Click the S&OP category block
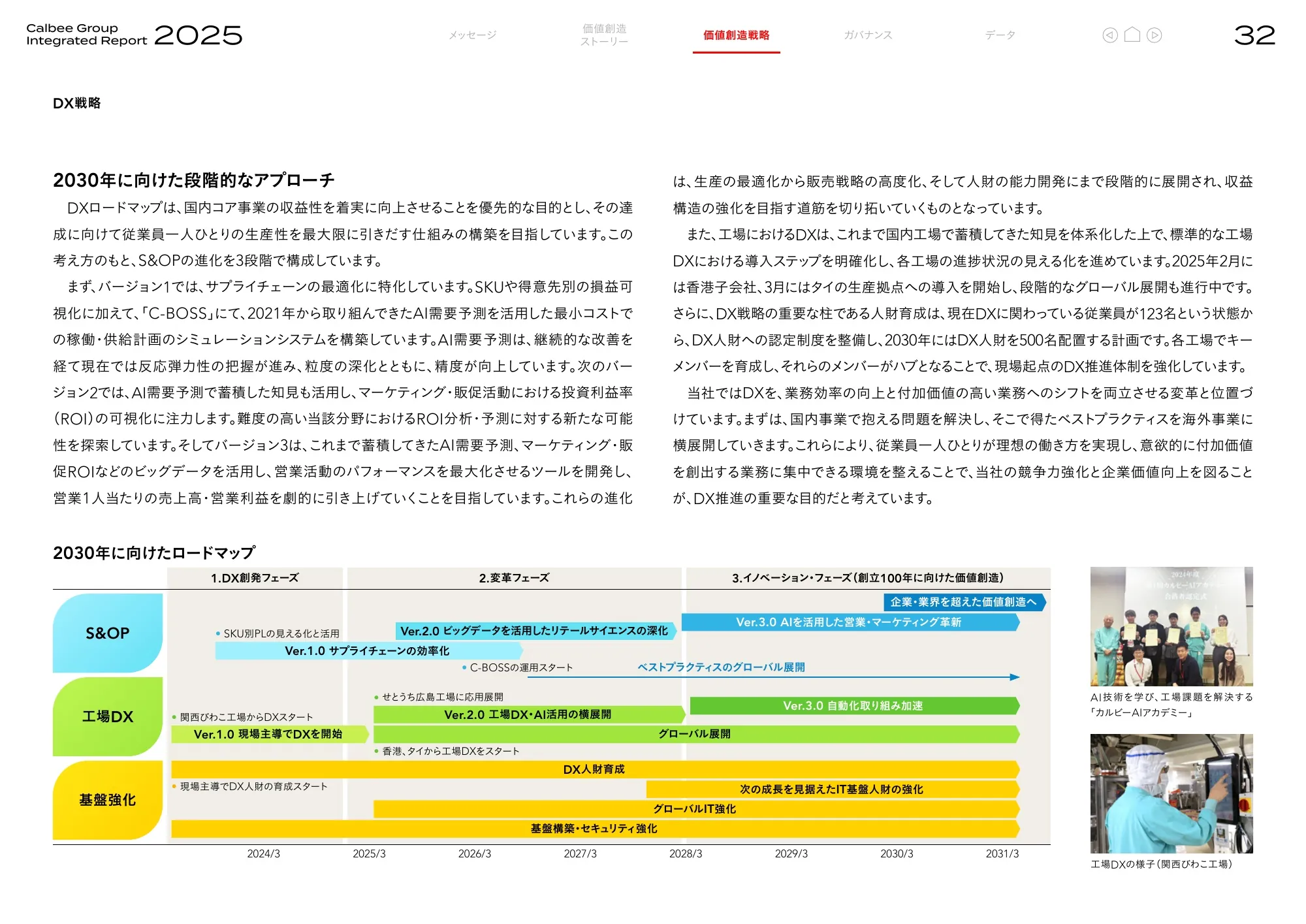1306x924 pixels. 108,633
